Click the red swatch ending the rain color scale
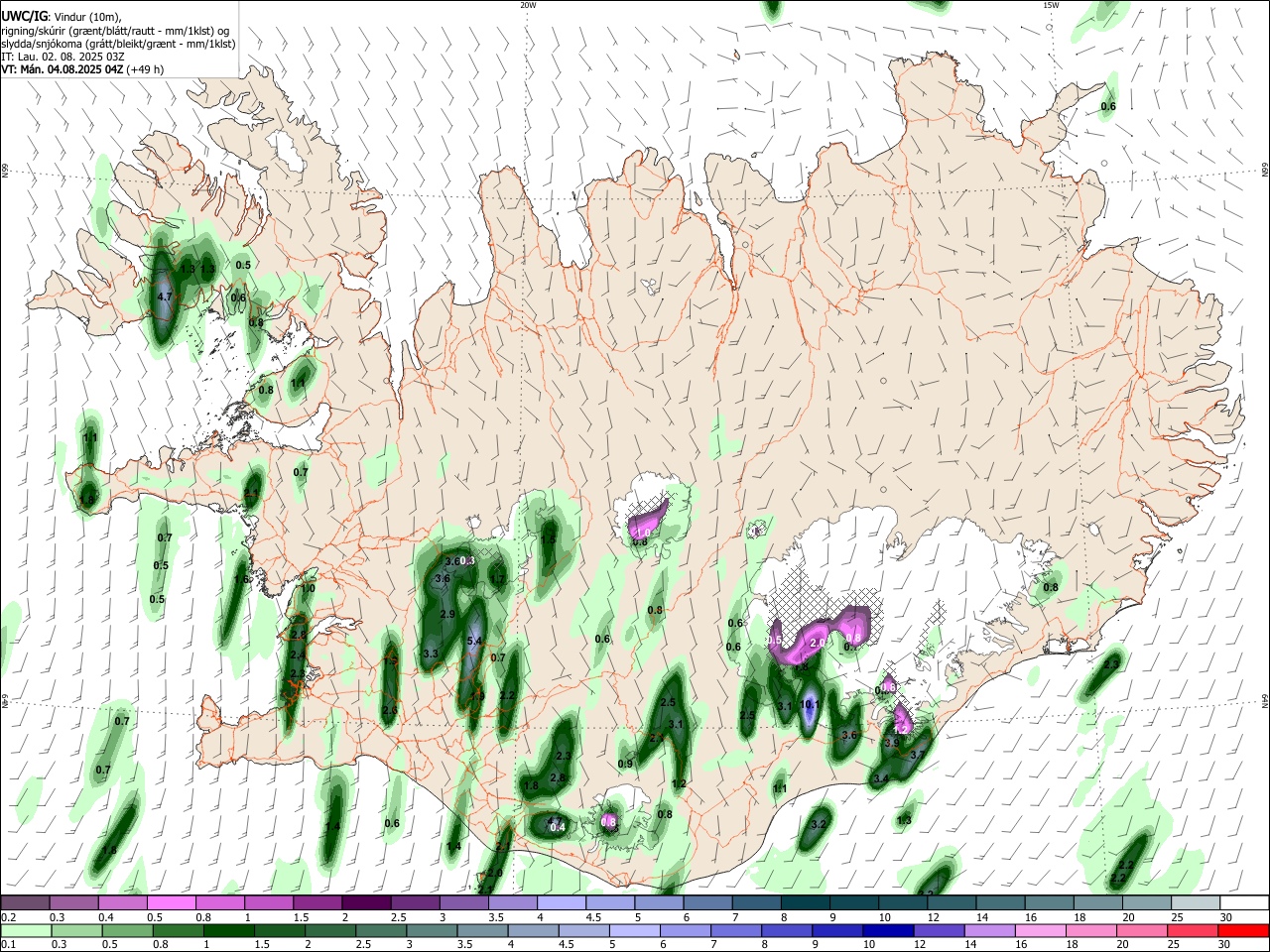1270x952 pixels. (1242, 930)
